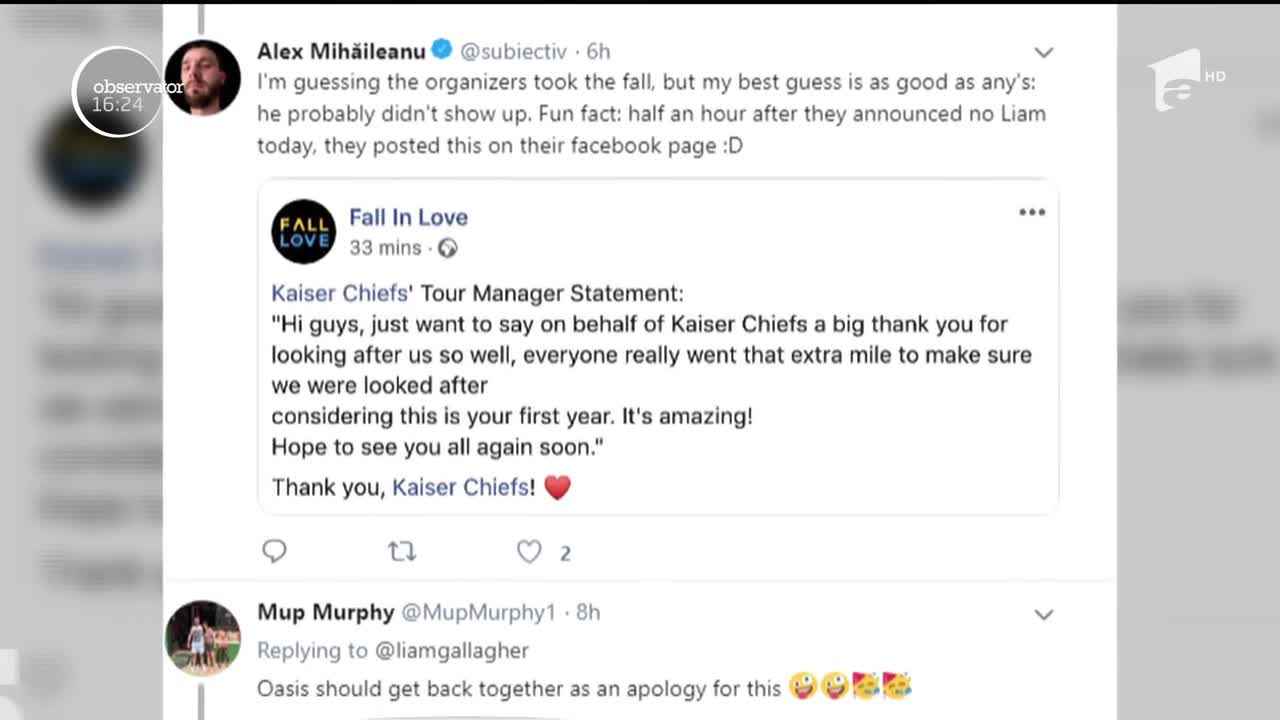Open the @subiectiv handle
1280x720 pixels.
(513, 51)
